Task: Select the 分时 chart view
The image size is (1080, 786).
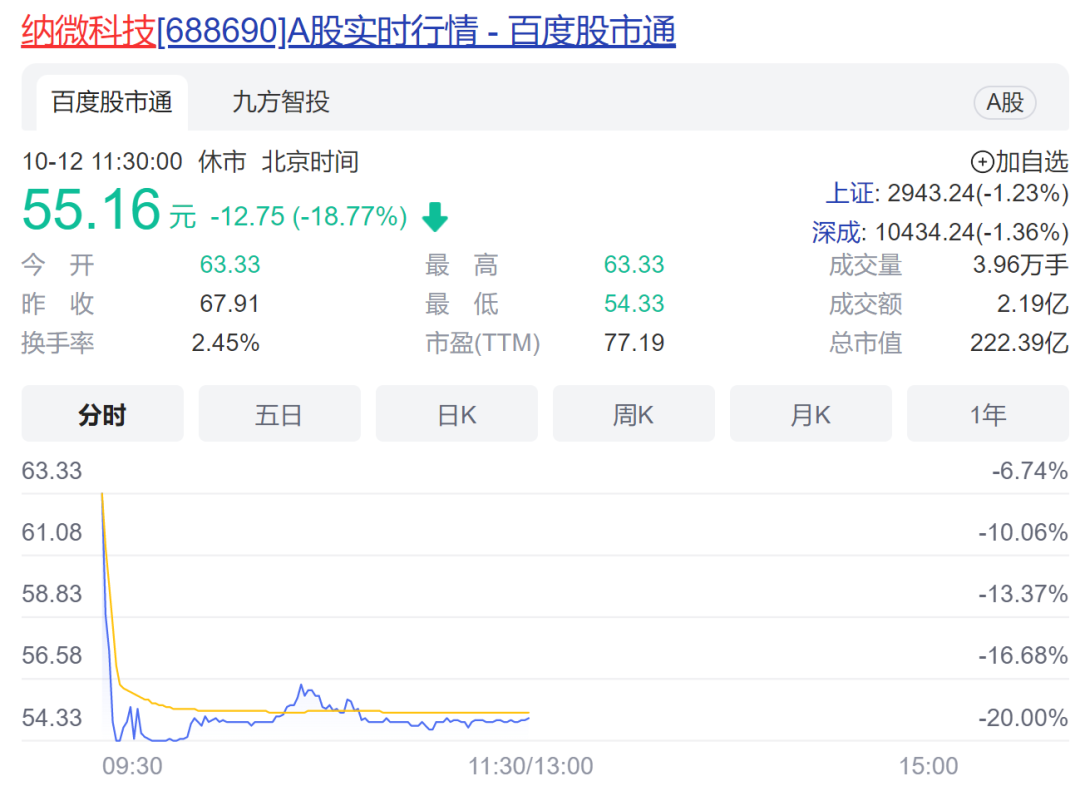Action: [x=103, y=414]
